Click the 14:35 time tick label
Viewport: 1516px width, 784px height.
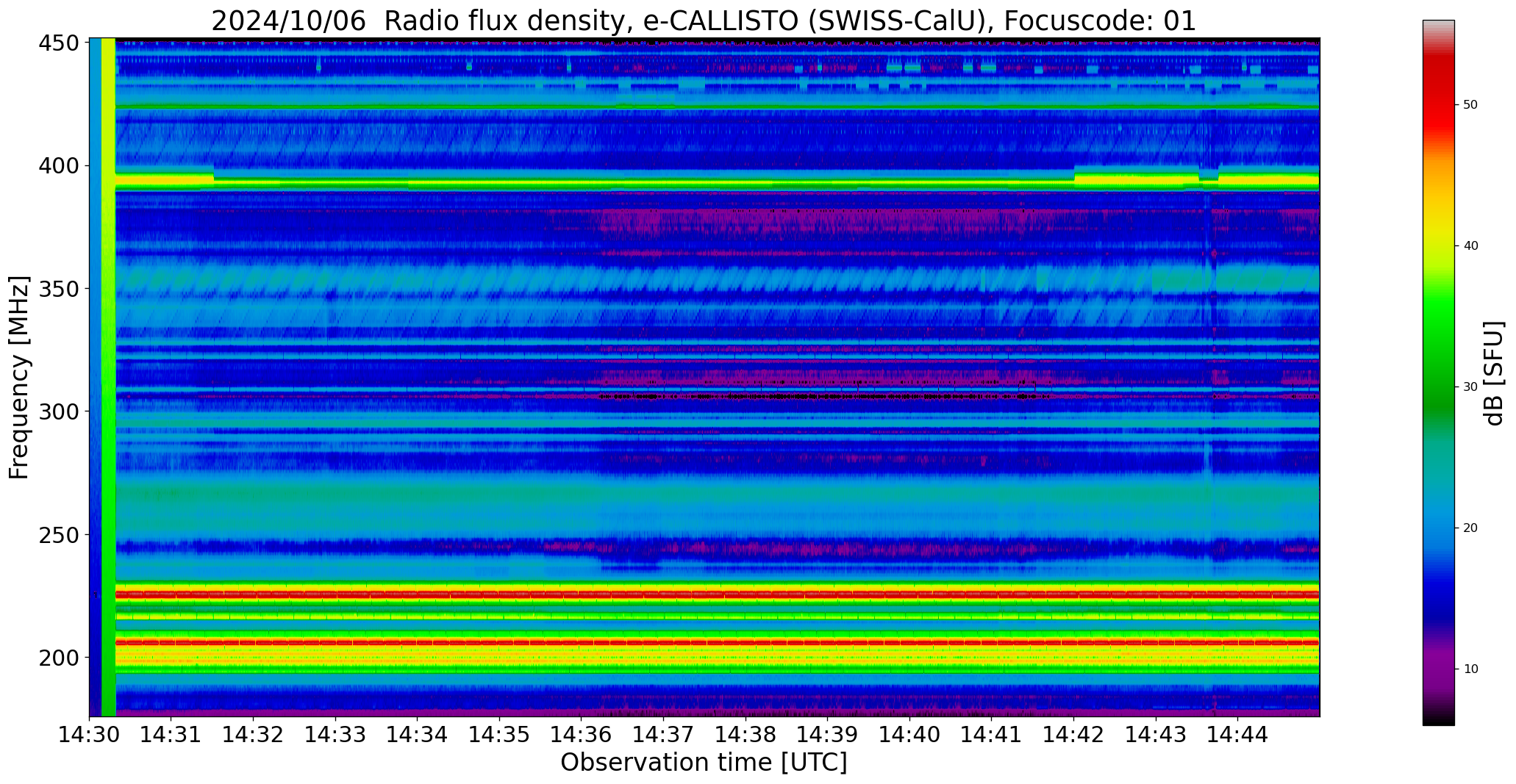[x=499, y=734]
